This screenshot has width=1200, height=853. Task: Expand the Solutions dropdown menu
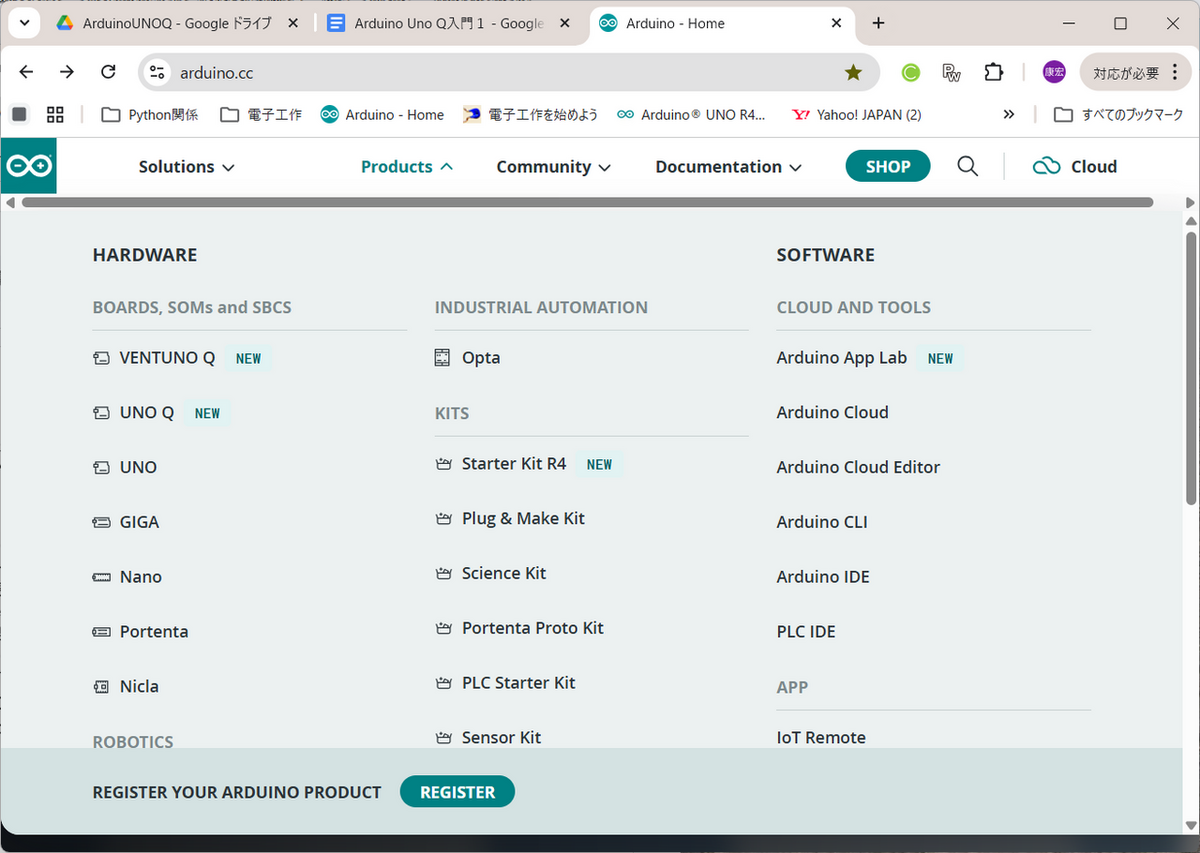[186, 167]
